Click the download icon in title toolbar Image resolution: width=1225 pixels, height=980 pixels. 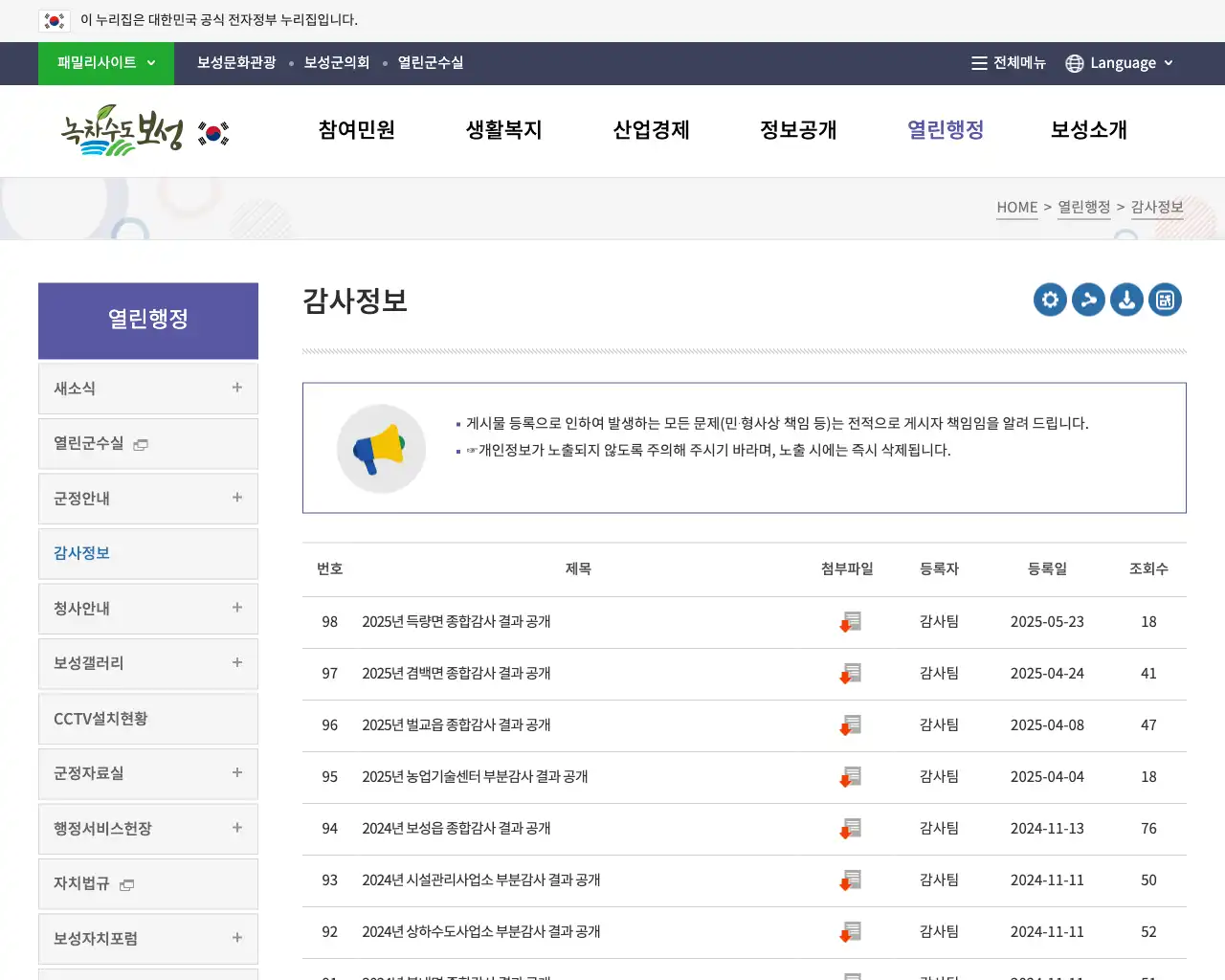click(1126, 300)
